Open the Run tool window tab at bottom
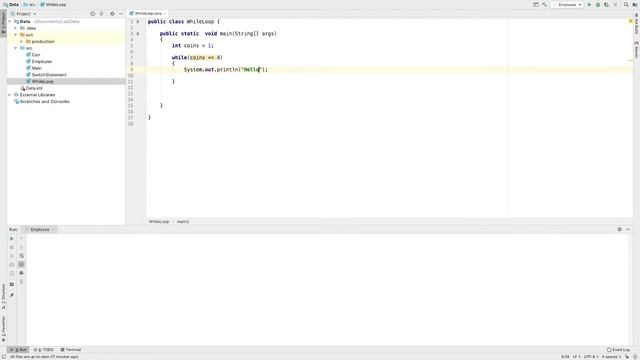640x360 pixels. click(x=18, y=350)
